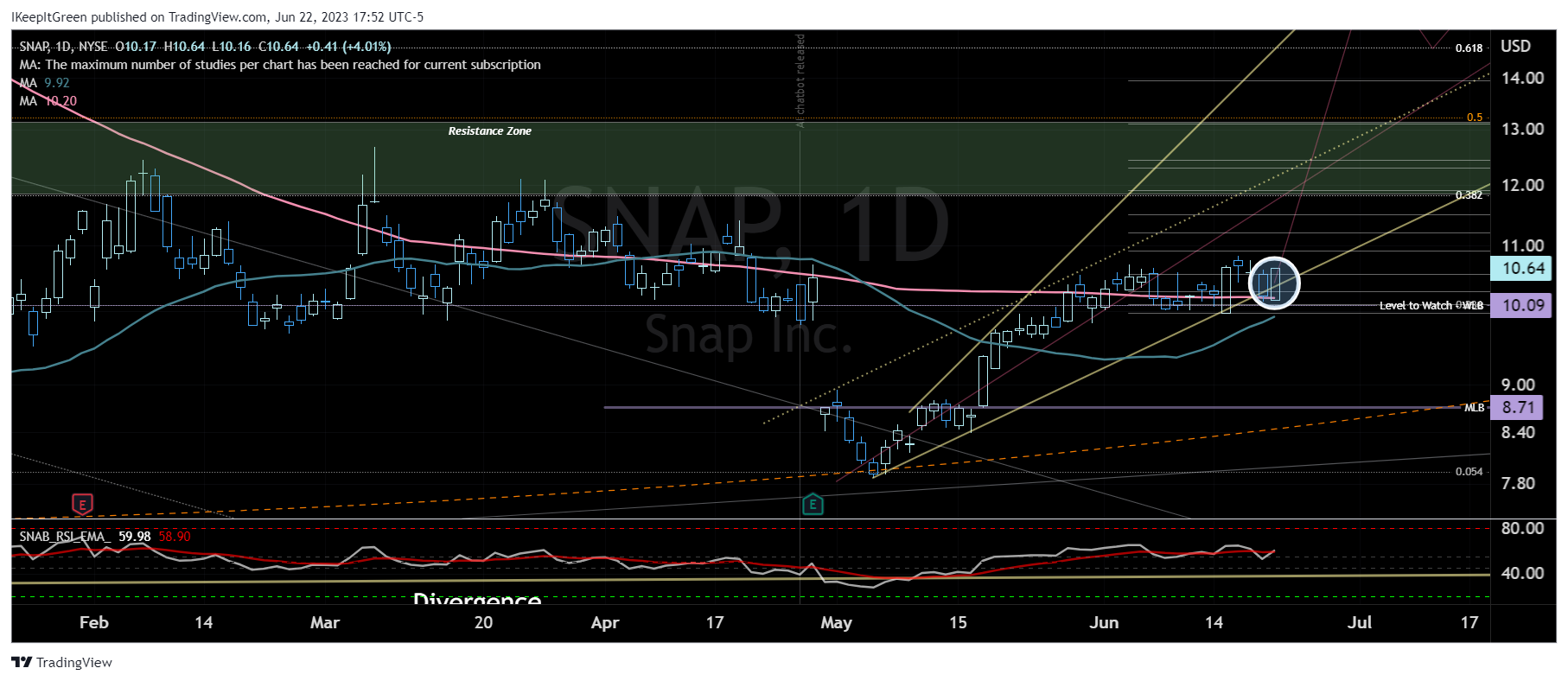1568x681 pixels.
Task: Open the USD currency selector
Action: point(1515,47)
